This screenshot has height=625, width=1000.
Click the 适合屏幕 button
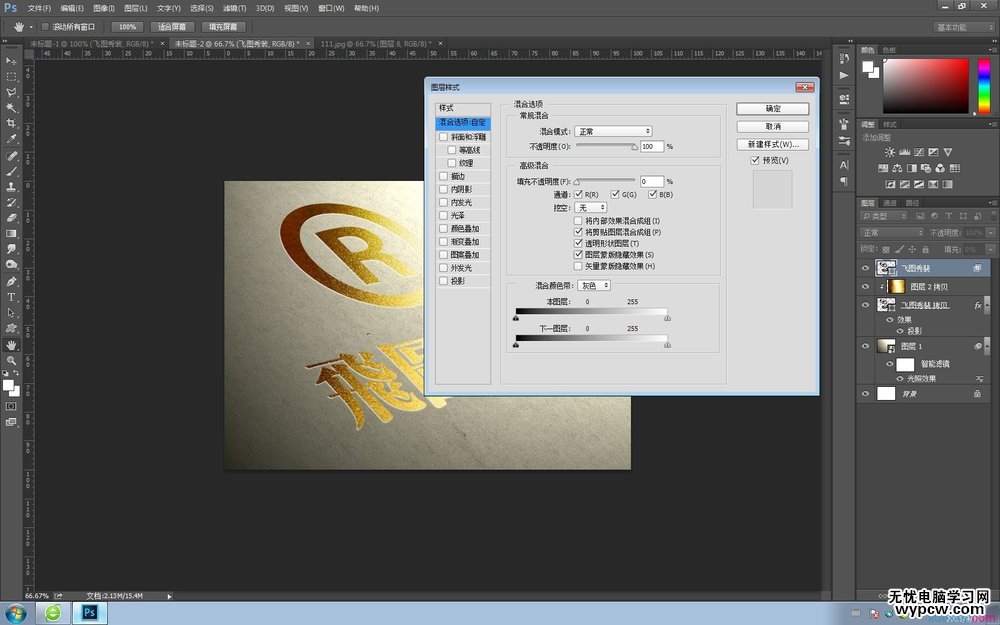point(172,27)
